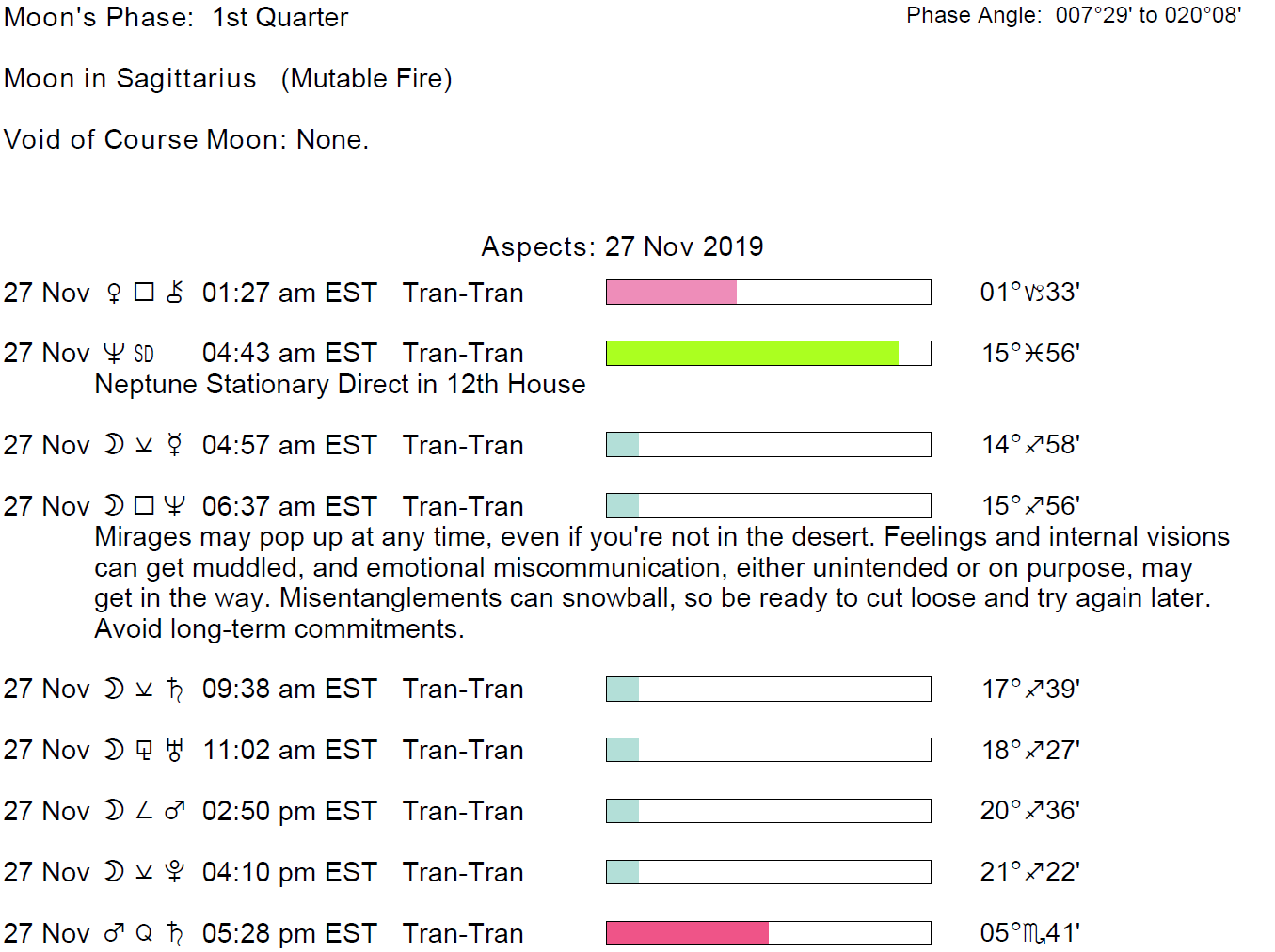Image resolution: width=1275 pixels, height=952 pixels.
Task: Select the Pluto glyph in the 04:10 pm row
Action: (174, 872)
